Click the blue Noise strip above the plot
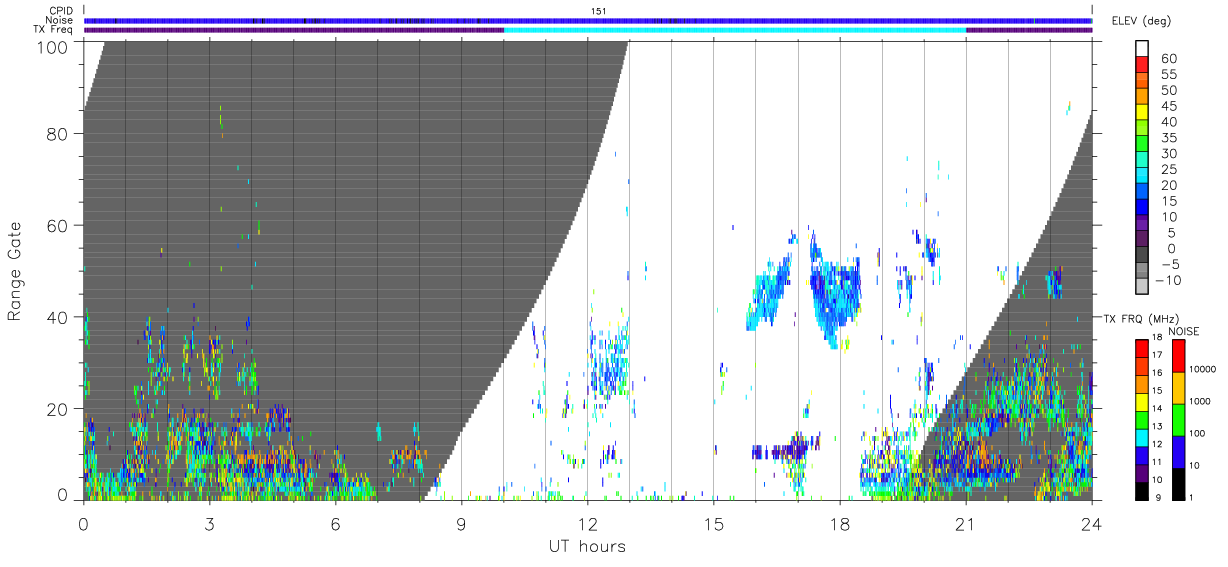Screen dimensions: 1228x567 [588, 20]
